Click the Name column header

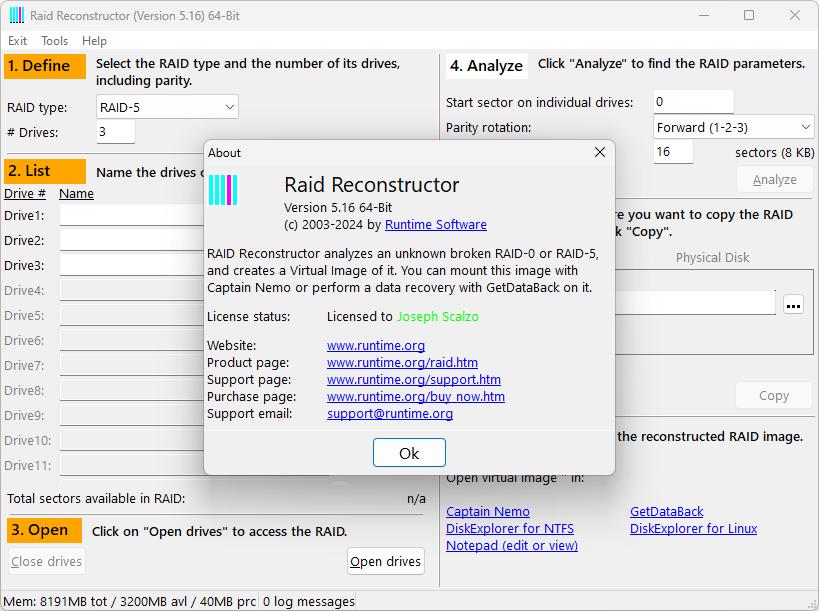tap(76, 194)
